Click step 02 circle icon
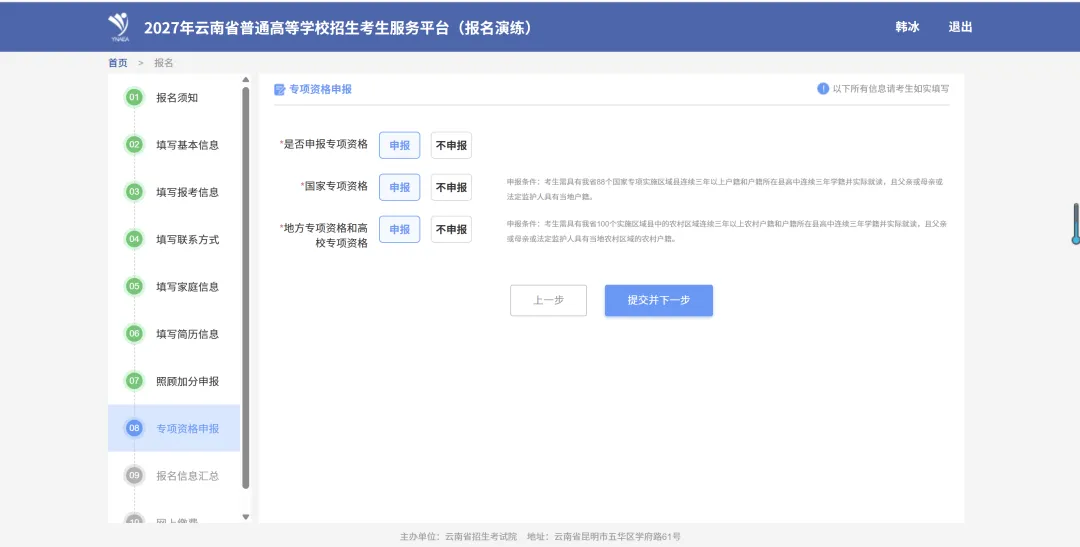This screenshot has height=547, width=1080. pyautogui.click(x=134, y=145)
